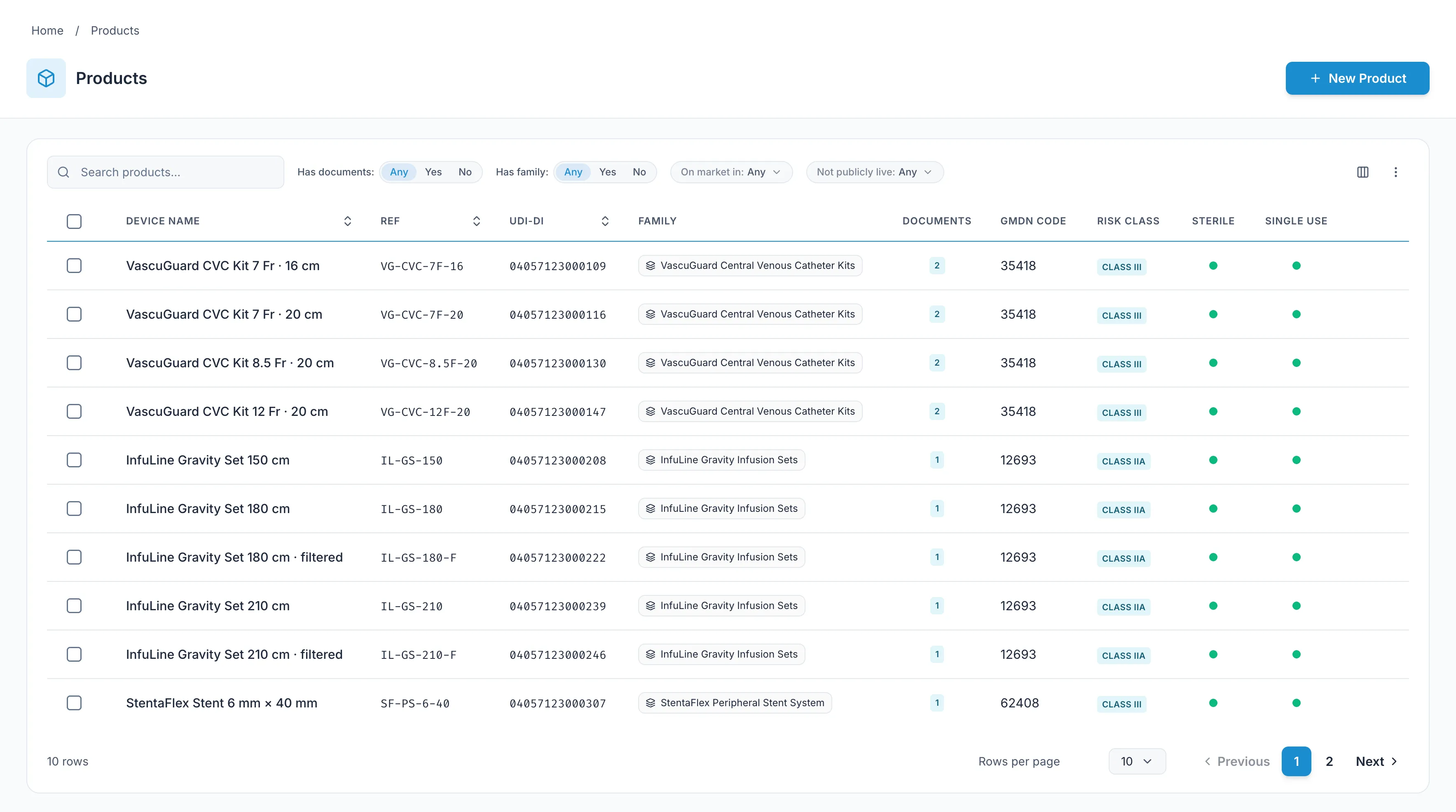Select VascuGuard CVC Kit 7 Fr 20 cm checkbox
This screenshot has height=812, width=1456.
(74, 314)
